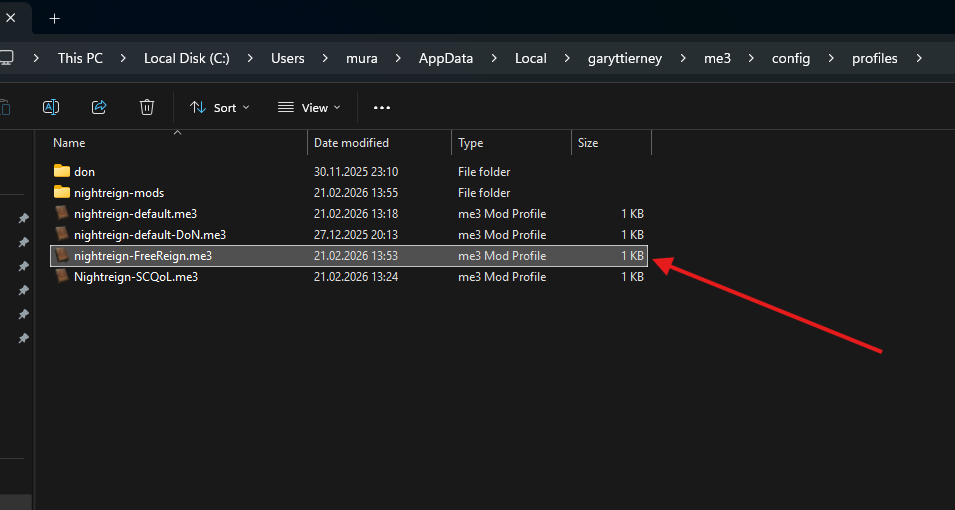Viewport: 955px width, 510px height.
Task: Click the nightreign-default.me3 file icon
Action: coord(62,213)
